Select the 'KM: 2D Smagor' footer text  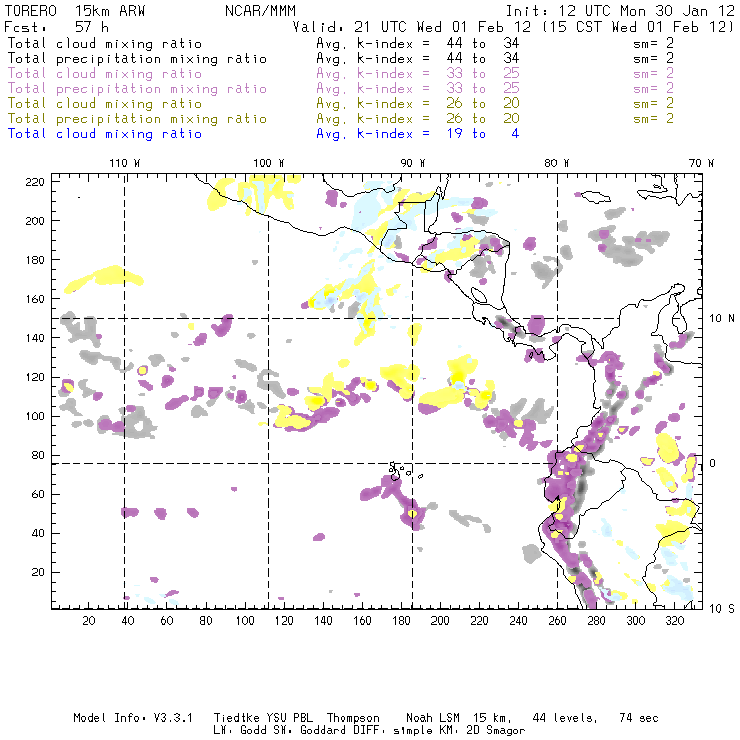pos(482,730)
